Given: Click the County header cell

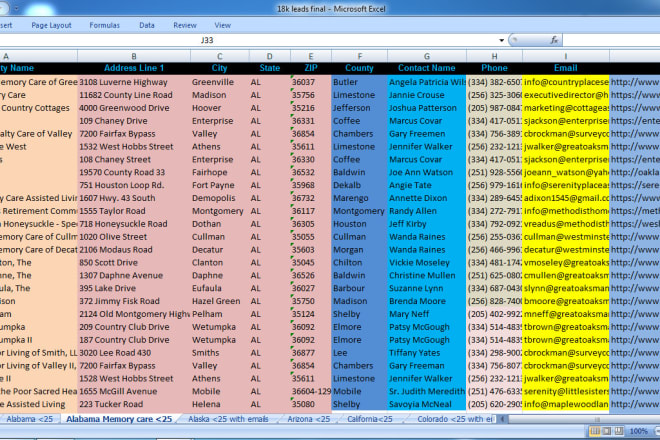Looking at the screenshot, I should 359,68.
